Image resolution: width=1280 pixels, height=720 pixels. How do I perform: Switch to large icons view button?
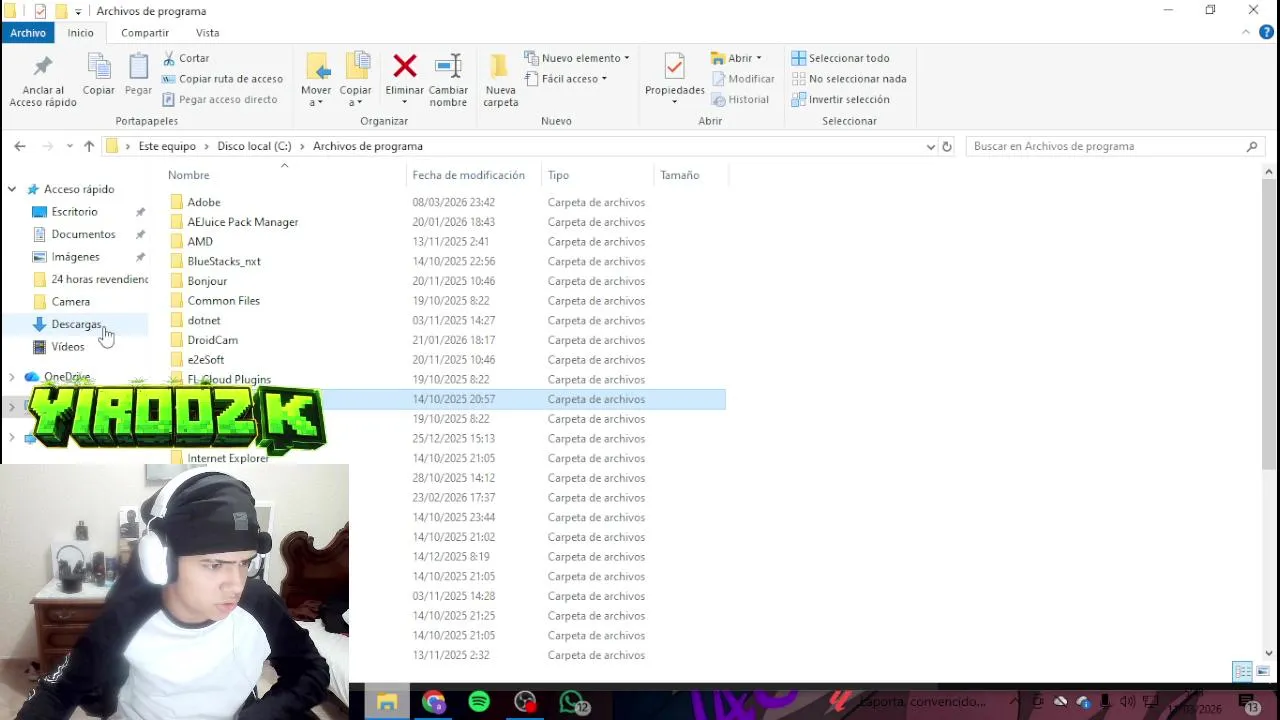coord(1263,671)
